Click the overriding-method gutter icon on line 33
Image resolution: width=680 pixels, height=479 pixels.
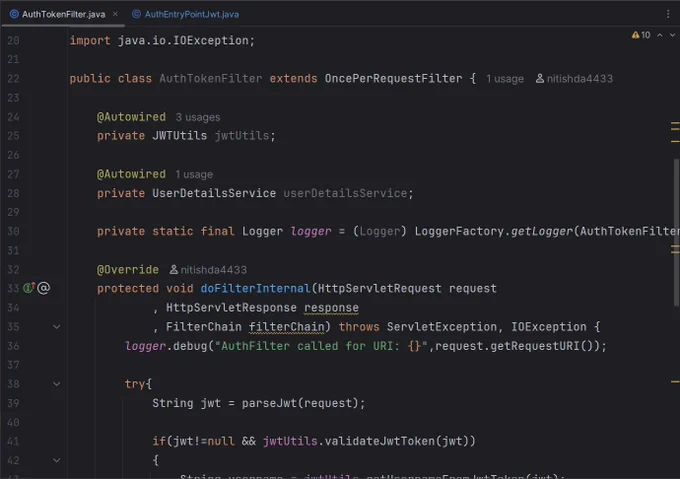(29, 287)
